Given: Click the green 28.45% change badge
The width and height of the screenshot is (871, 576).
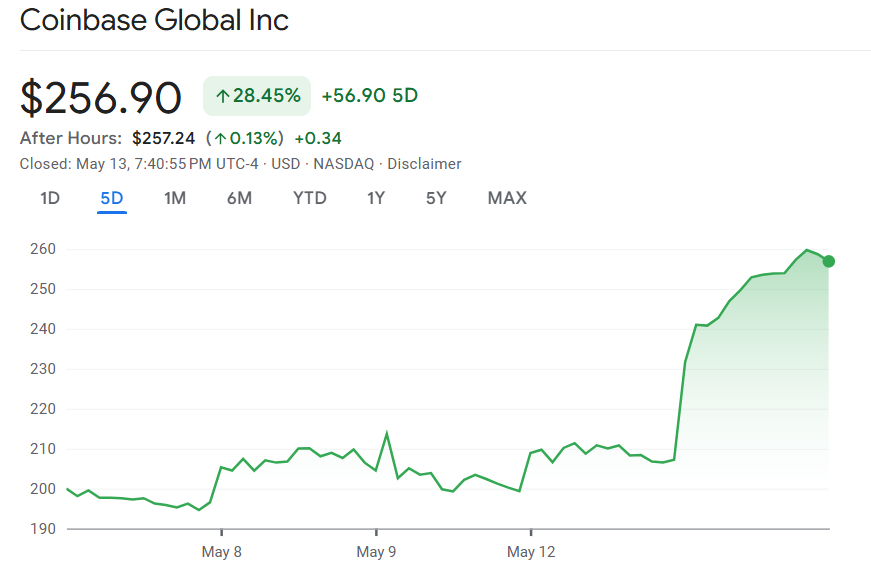Looking at the screenshot, I should click(257, 96).
